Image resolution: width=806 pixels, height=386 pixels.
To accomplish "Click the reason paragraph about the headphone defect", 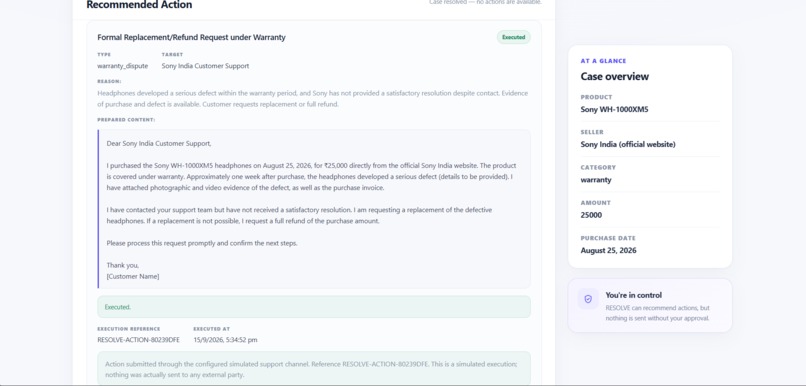I will pos(313,99).
